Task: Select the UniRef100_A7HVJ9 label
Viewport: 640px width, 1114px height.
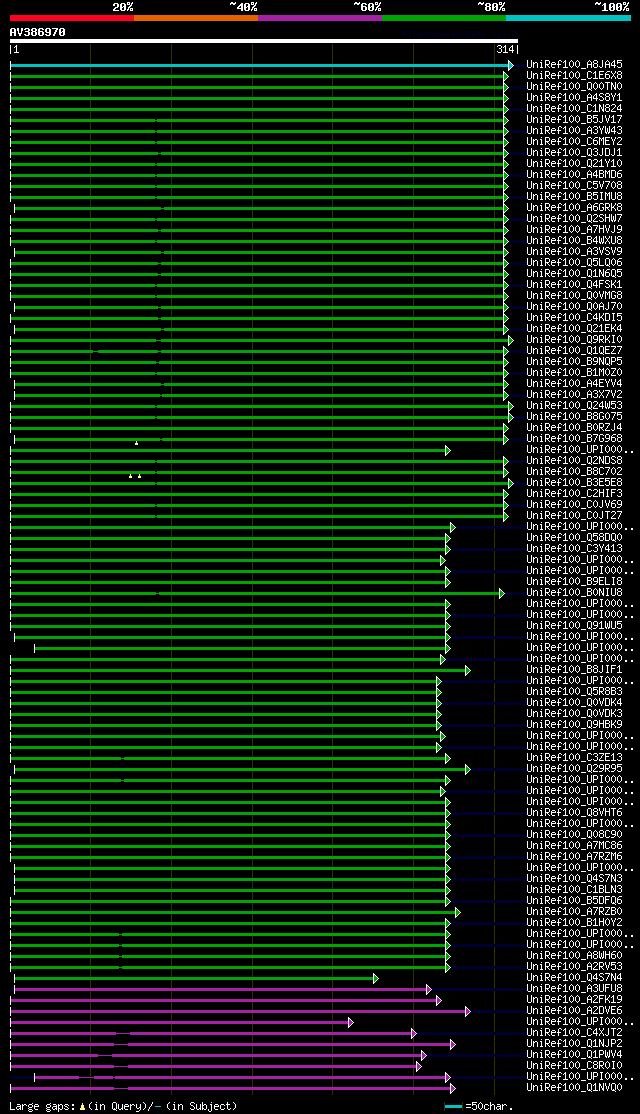Action: click(x=575, y=229)
